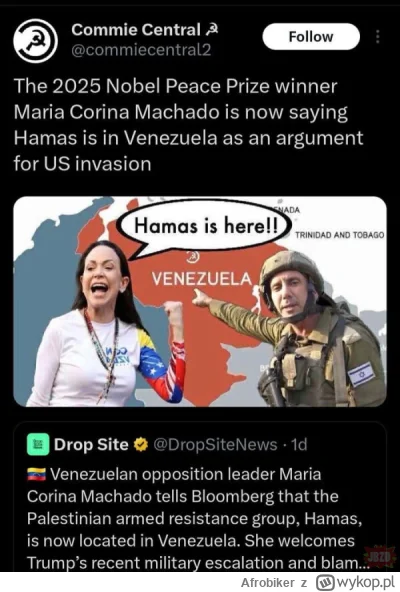Open the three-dot post options menu
Image resolution: width=400 pixels, height=592 pixels.
(x=377, y=37)
